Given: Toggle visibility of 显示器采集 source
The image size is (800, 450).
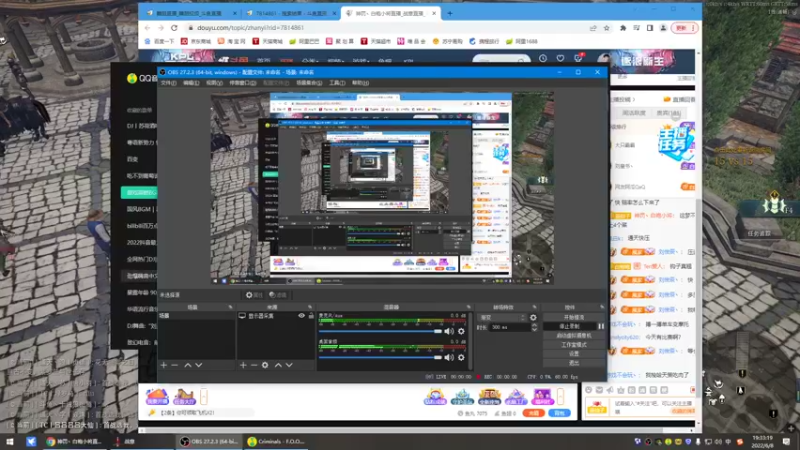Looking at the screenshot, I should [x=302, y=316].
